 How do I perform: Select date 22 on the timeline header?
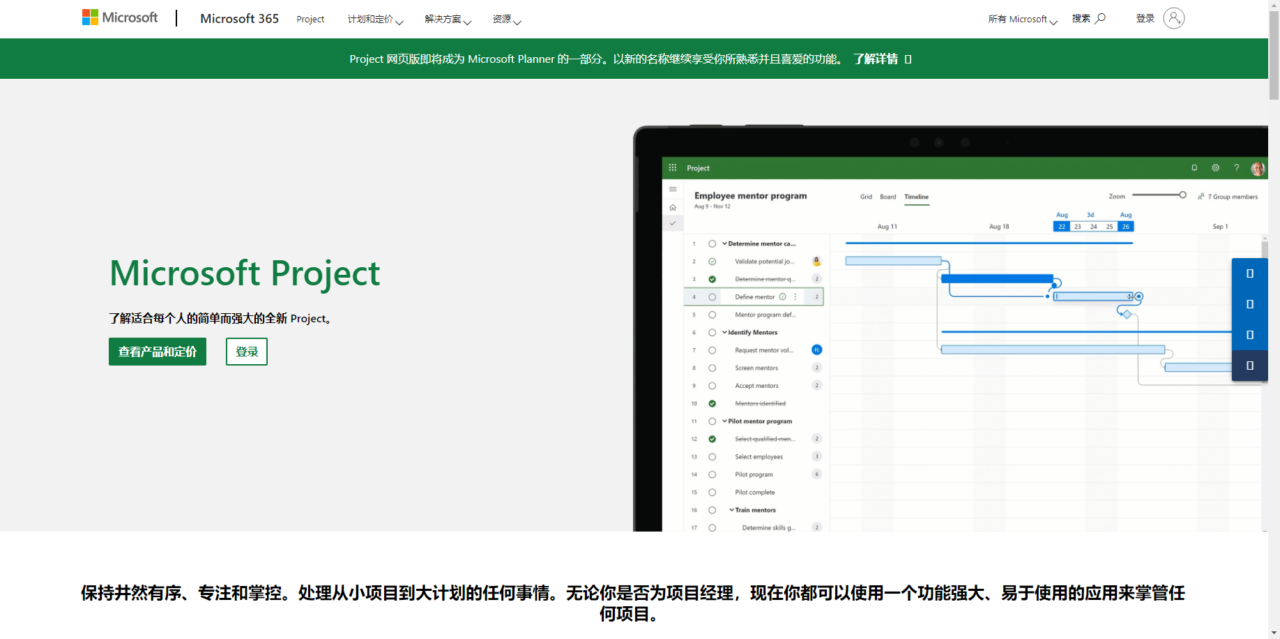click(x=1062, y=226)
